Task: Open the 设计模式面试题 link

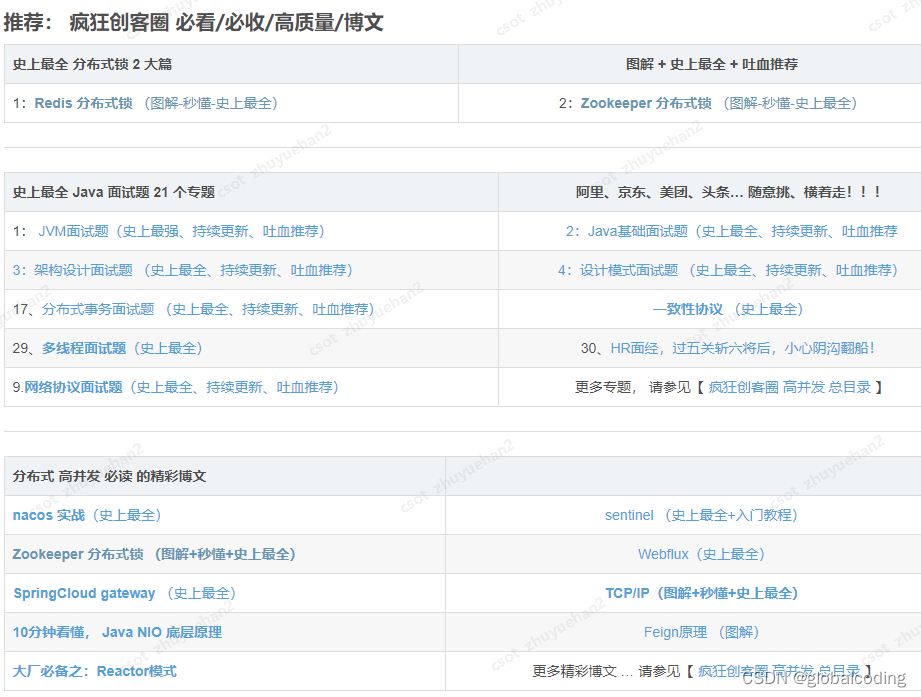Action: 728,270
